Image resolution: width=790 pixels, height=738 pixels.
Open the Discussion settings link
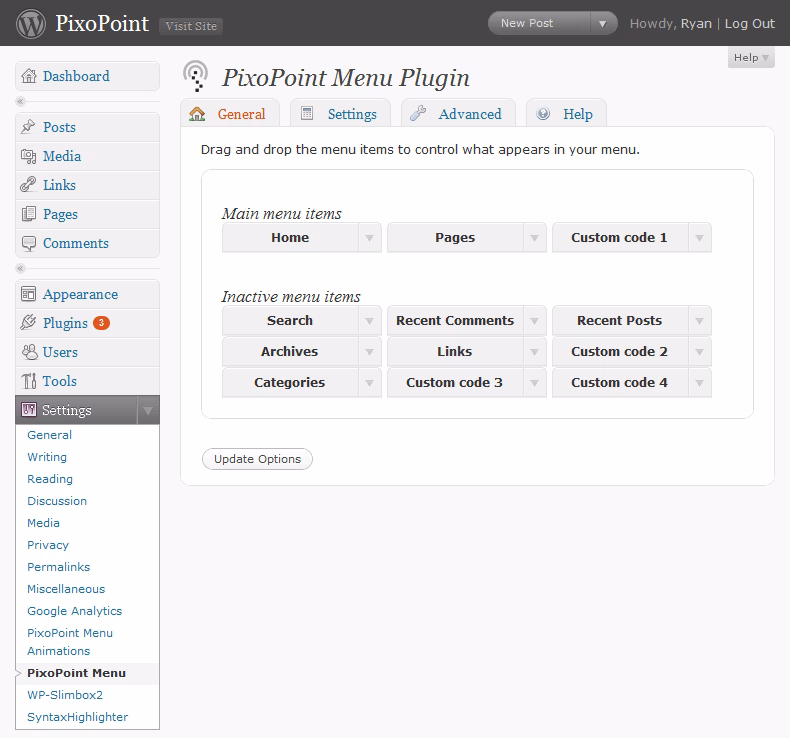click(57, 501)
